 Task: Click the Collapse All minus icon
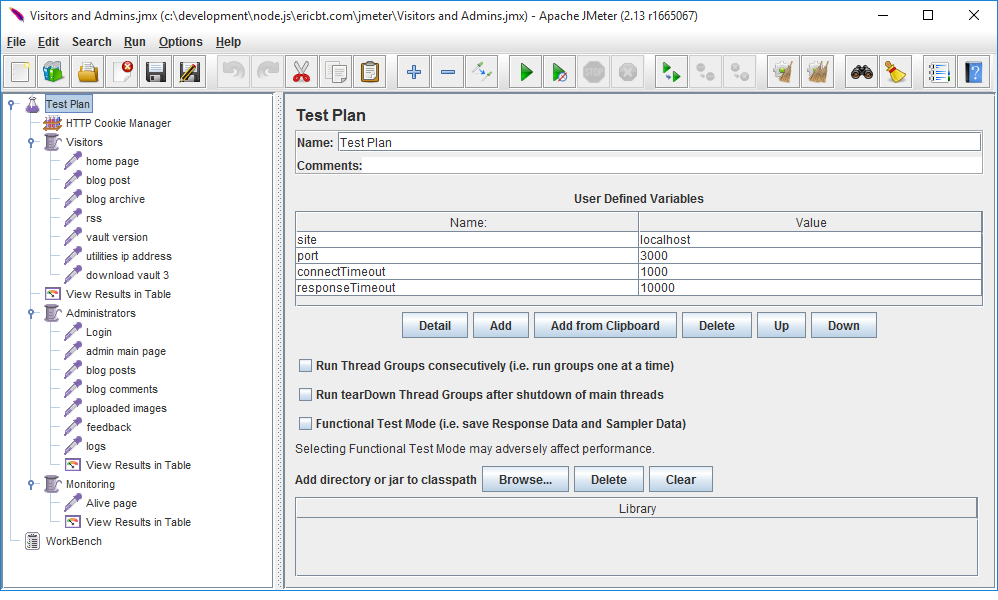[447, 72]
